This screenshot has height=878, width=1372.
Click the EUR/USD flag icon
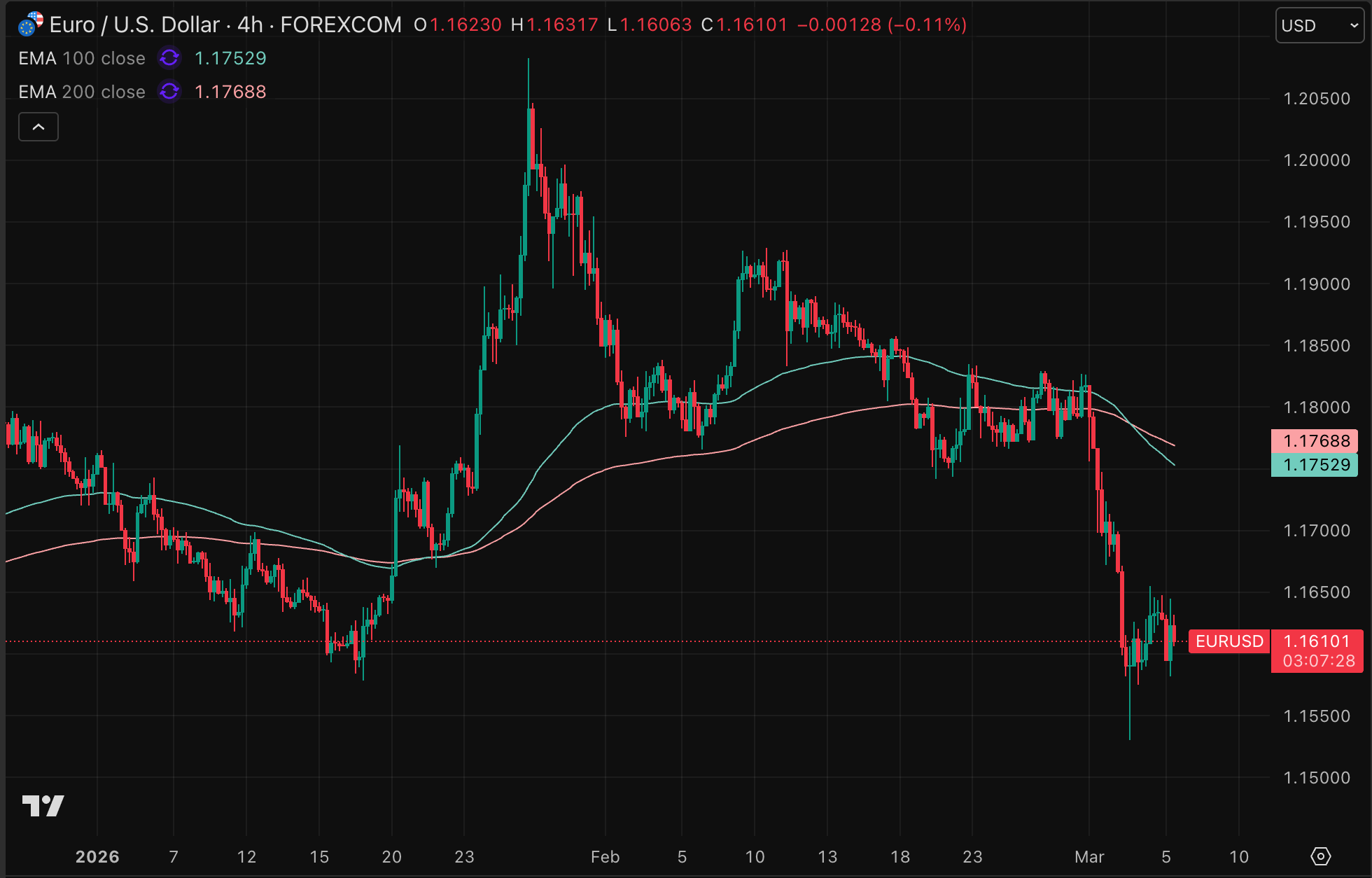point(30,24)
